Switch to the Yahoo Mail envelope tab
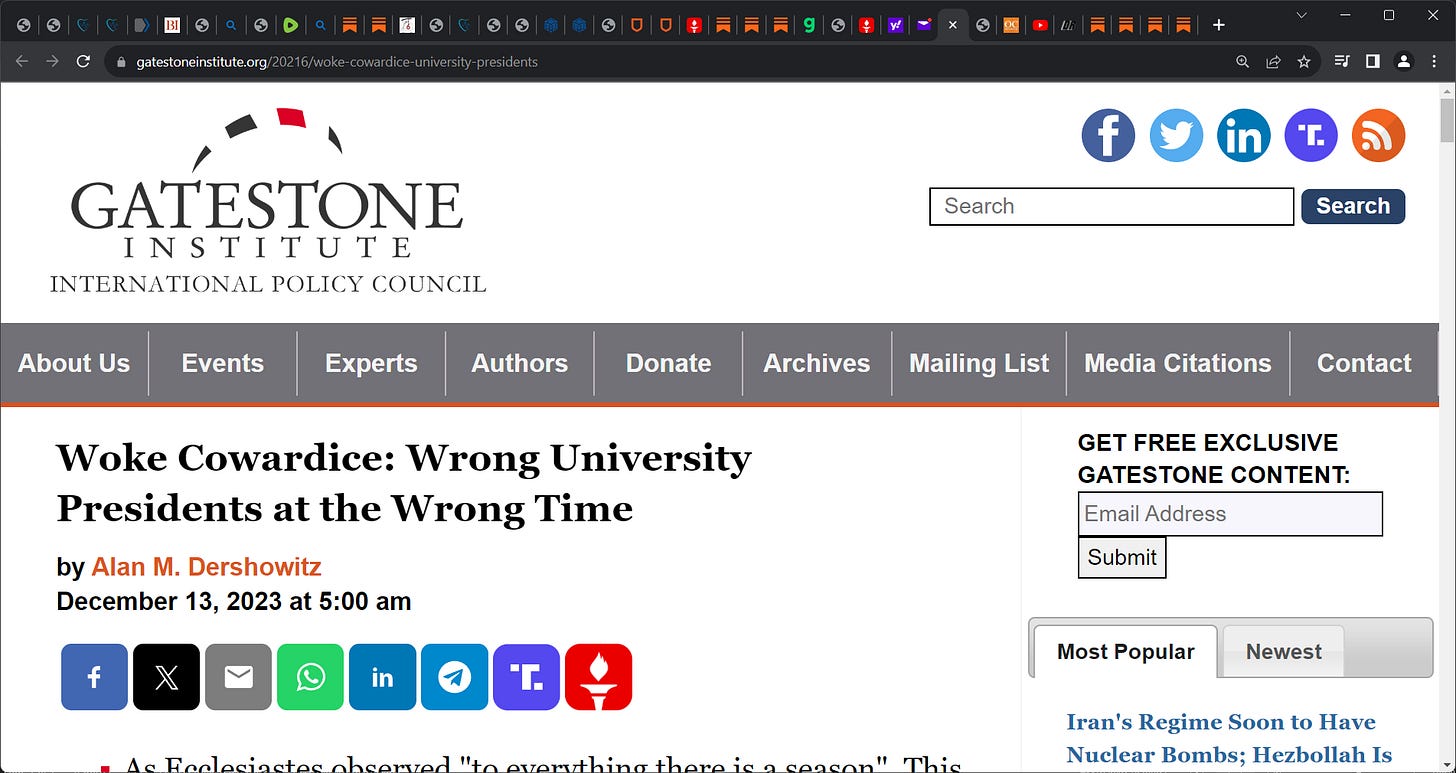This screenshot has height=773, width=1456. pyautogui.click(x=924, y=25)
